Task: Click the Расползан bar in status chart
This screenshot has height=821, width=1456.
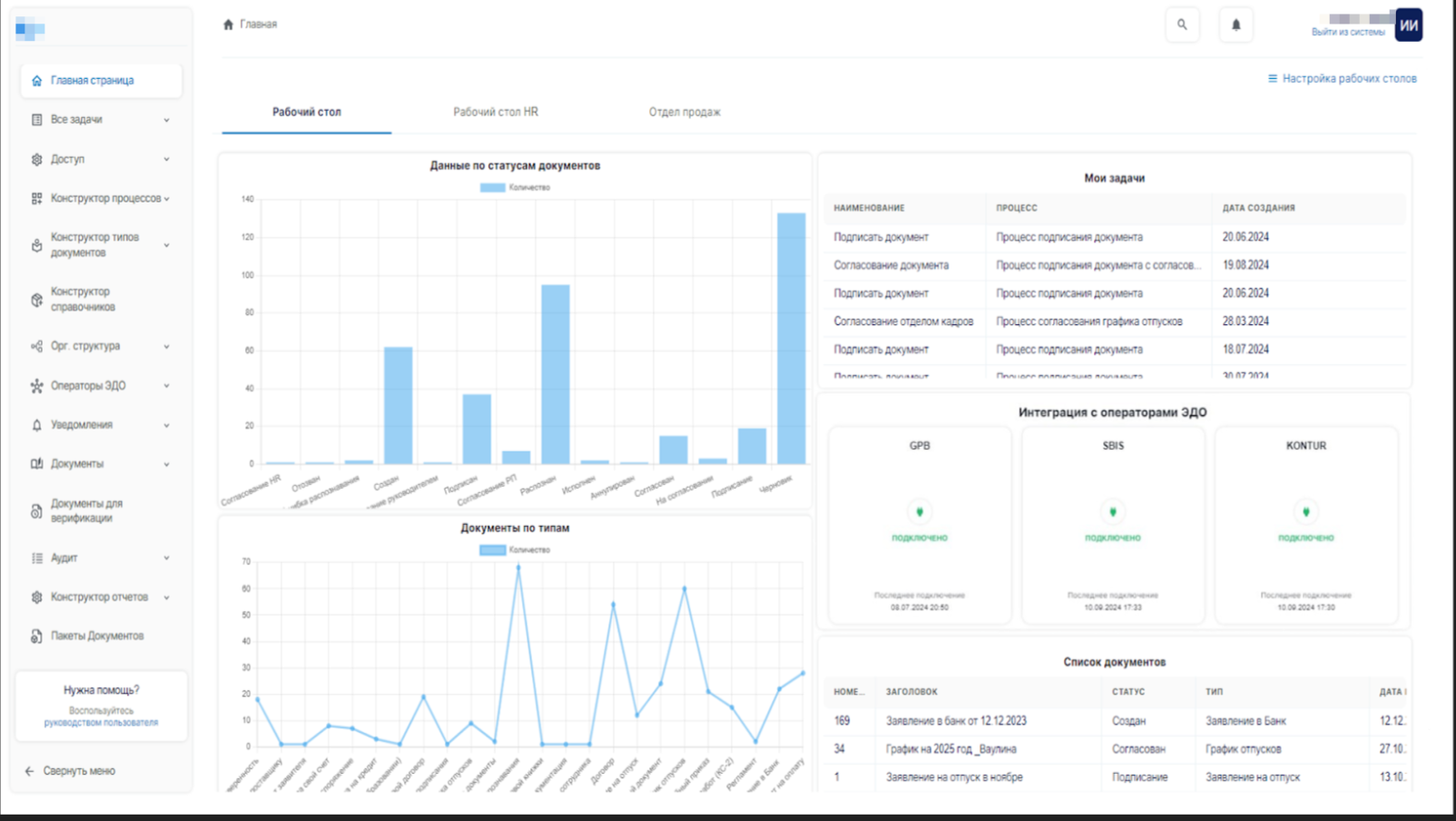Action: coord(556,374)
